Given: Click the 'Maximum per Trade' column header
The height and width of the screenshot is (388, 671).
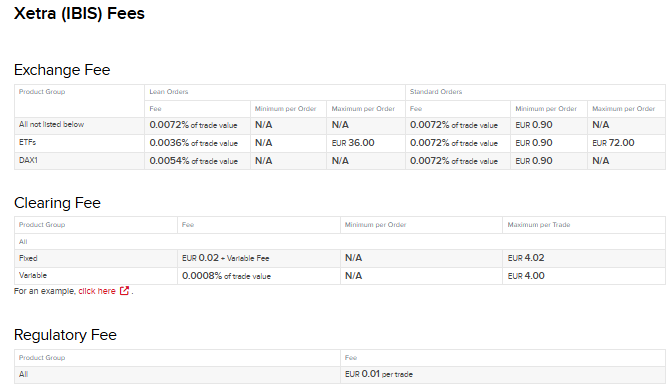Looking at the screenshot, I should [x=539, y=225].
